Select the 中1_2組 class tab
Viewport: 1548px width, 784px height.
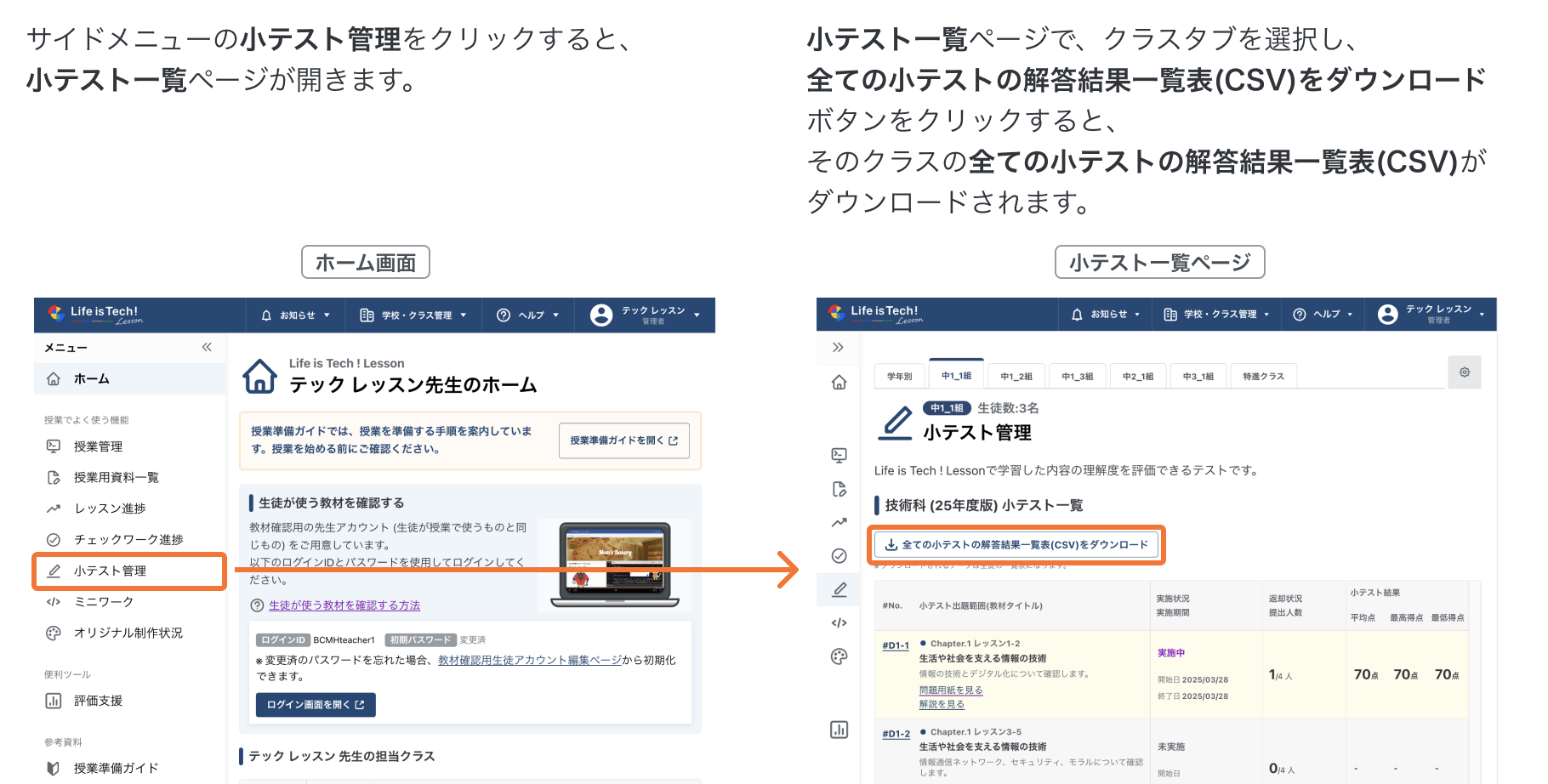click(1016, 376)
